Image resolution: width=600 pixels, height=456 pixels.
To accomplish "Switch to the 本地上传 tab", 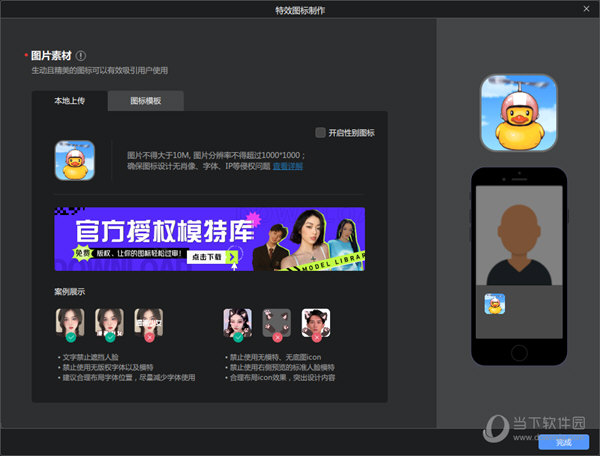I will pos(69,101).
